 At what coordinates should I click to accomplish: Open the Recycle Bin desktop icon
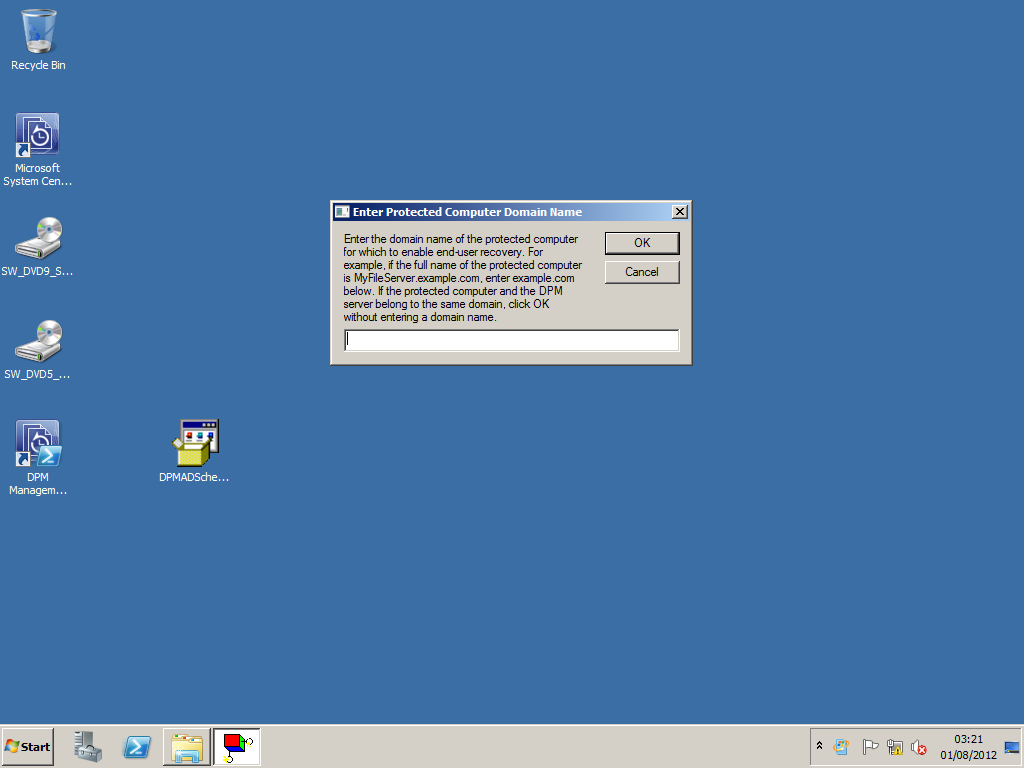(39, 39)
